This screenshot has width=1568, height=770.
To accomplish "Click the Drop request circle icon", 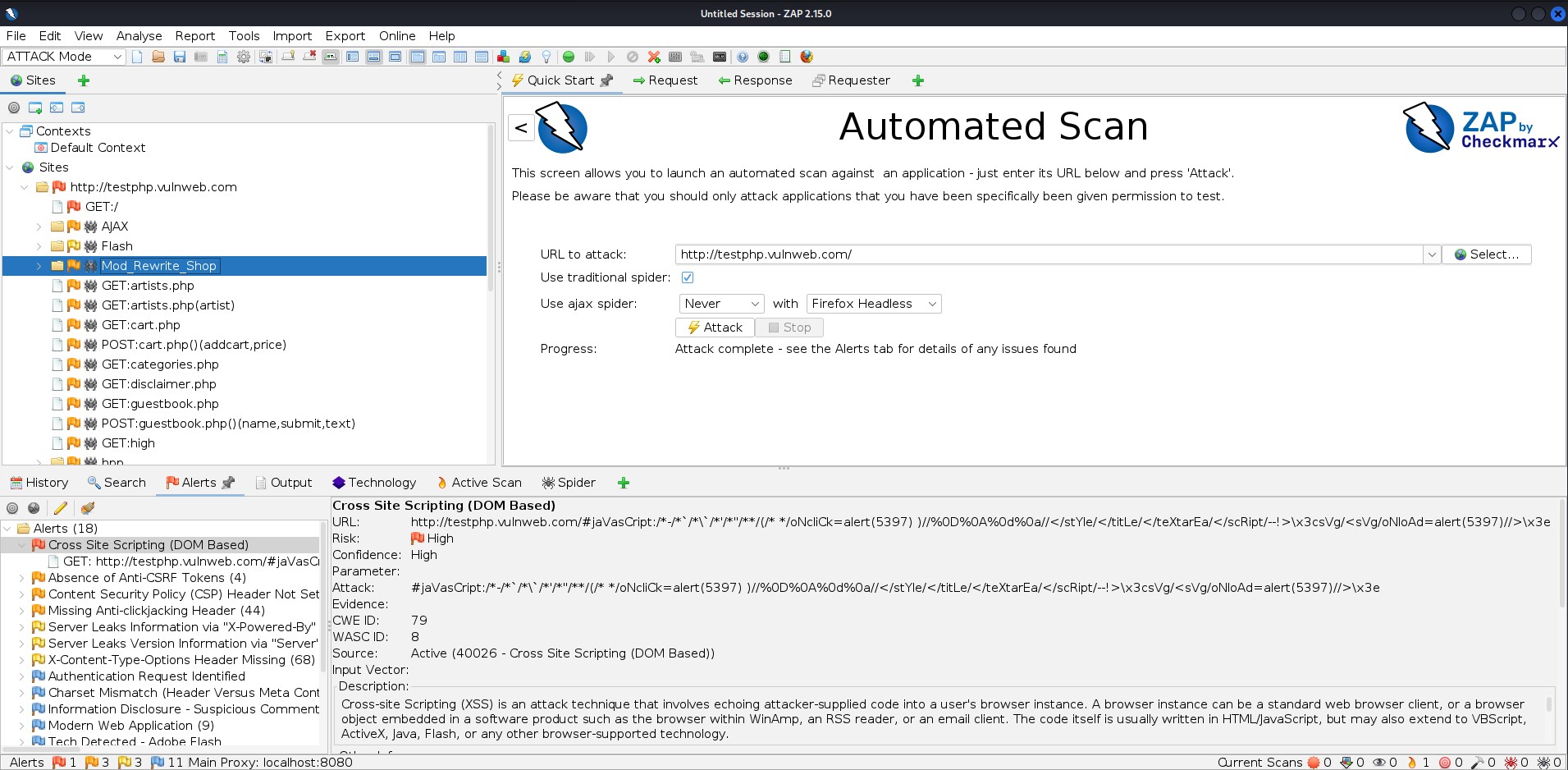I will (632, 57).
